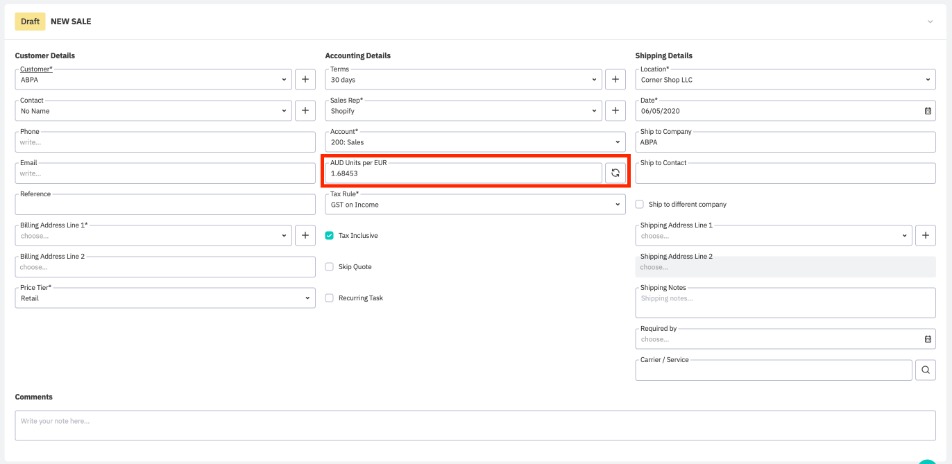Click plus icon next to Sales Rep
Viewport: 952px width, 464px height.
[x=616, y=110]
